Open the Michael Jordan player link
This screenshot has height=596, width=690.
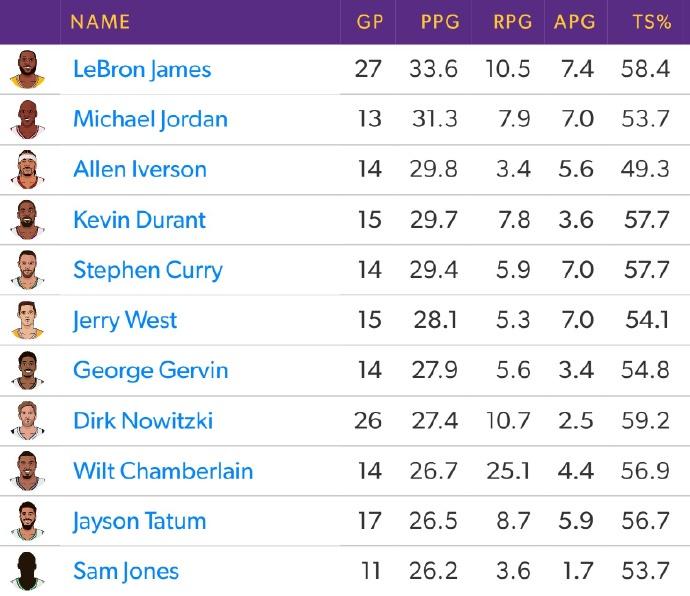(150, 119)
